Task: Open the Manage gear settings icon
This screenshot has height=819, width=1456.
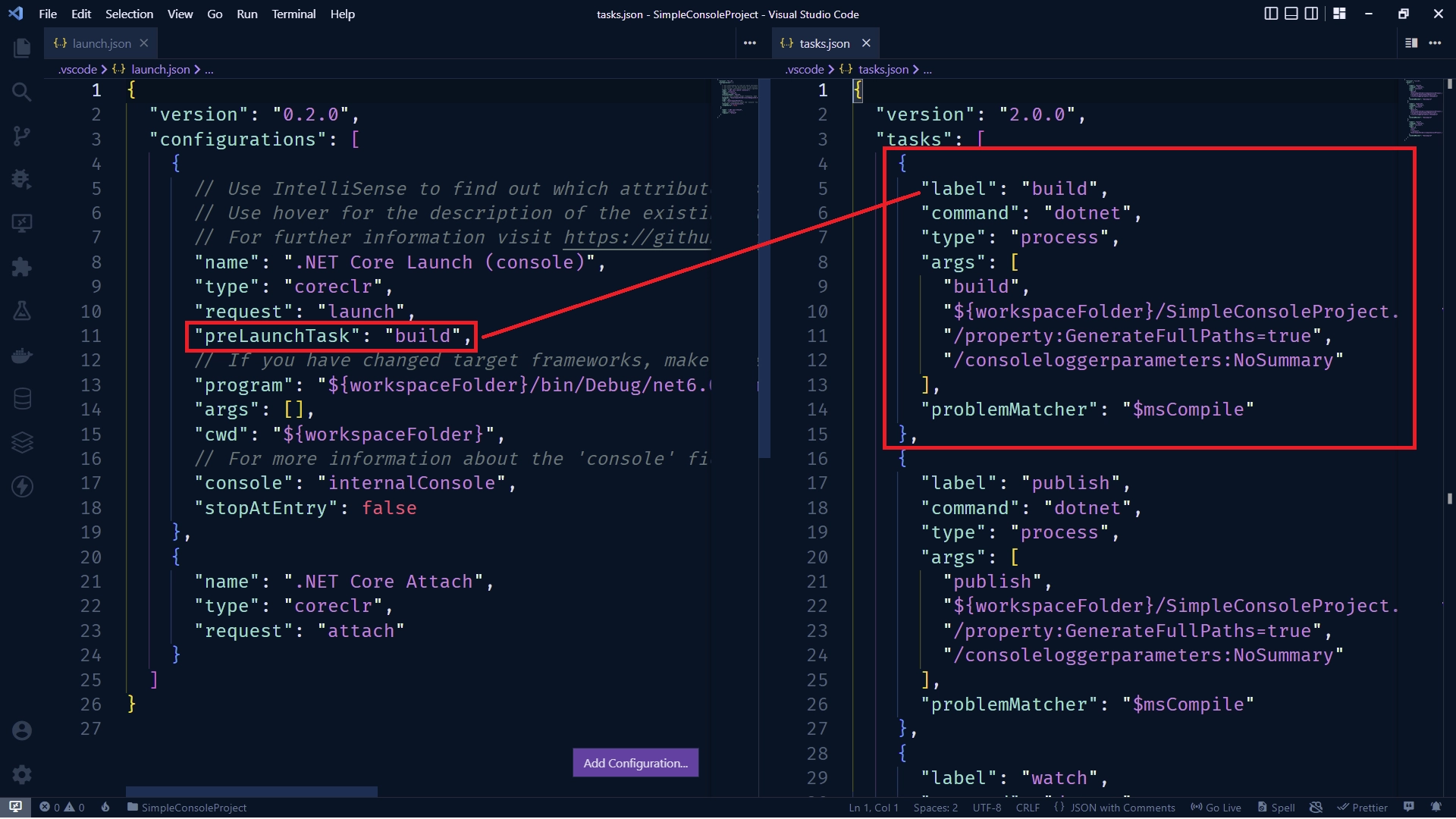Action: coord(22,774)
